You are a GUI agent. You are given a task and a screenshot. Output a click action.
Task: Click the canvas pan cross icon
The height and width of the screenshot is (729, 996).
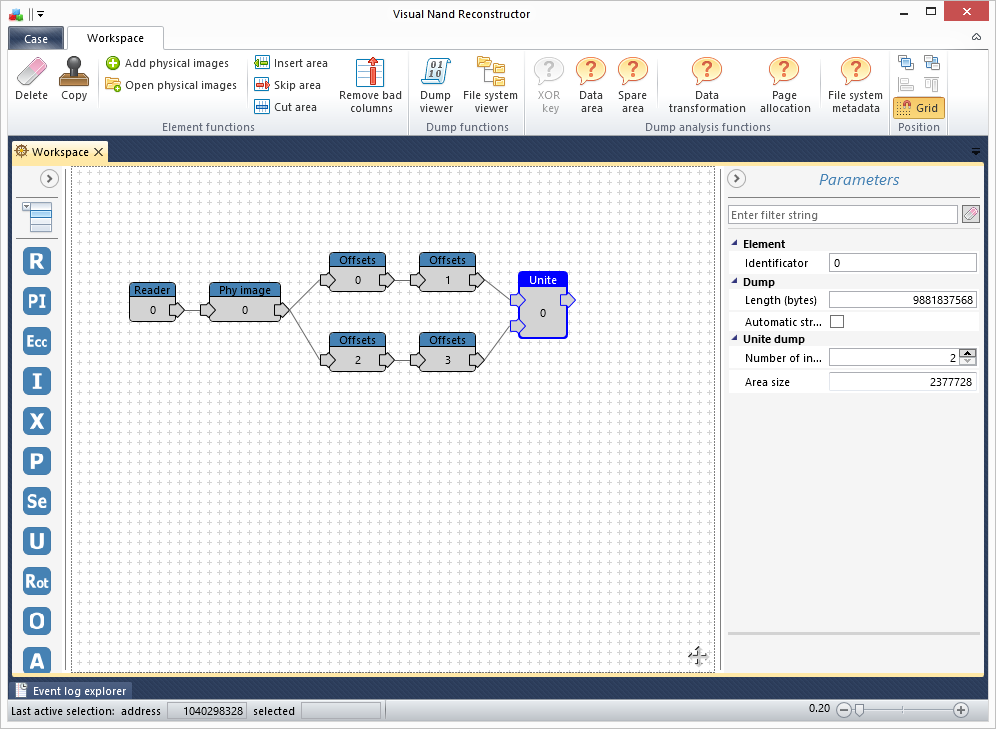(x=698, y=656)
